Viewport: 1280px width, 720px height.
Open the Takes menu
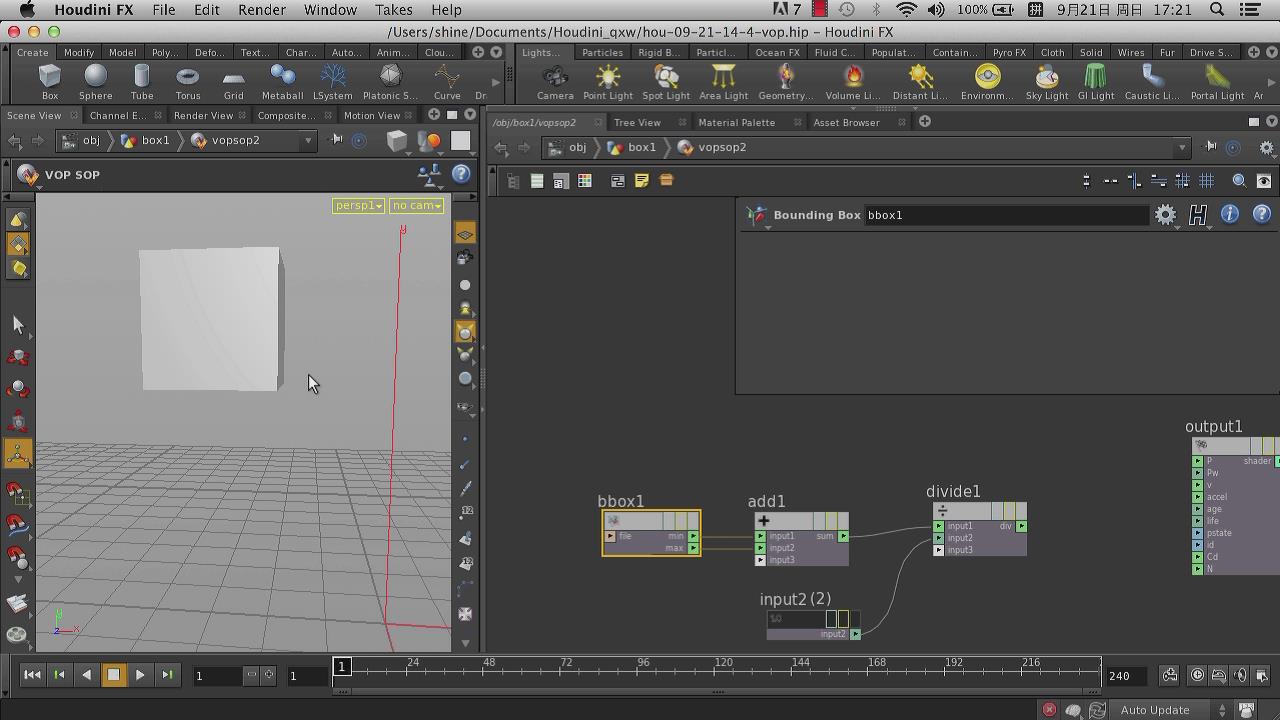(393, 10)
